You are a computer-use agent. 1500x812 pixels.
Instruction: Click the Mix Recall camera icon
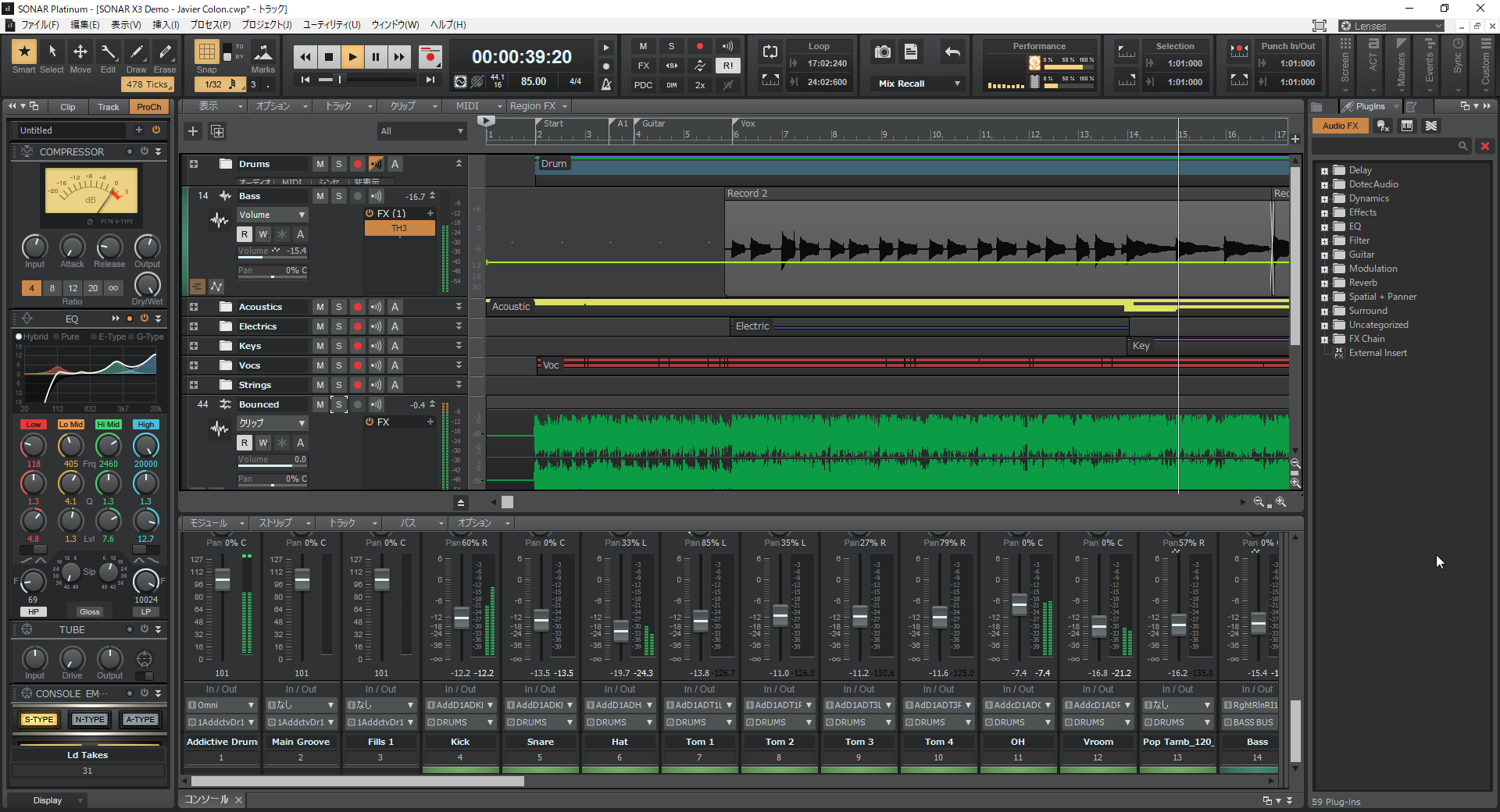(883, 52)
